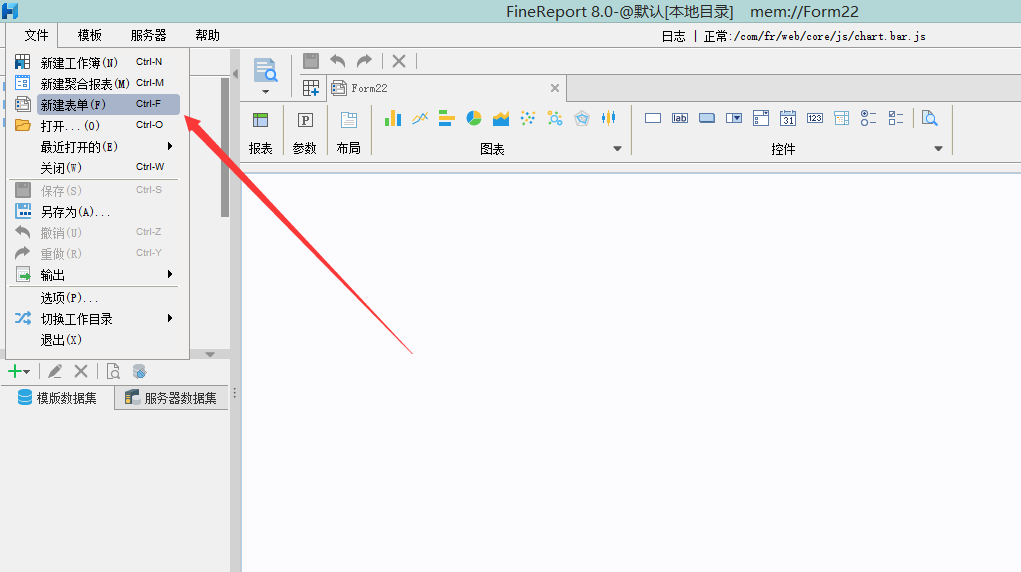
Task: Click the scroll-down arrow under the menu
Action: click(210, 354)
